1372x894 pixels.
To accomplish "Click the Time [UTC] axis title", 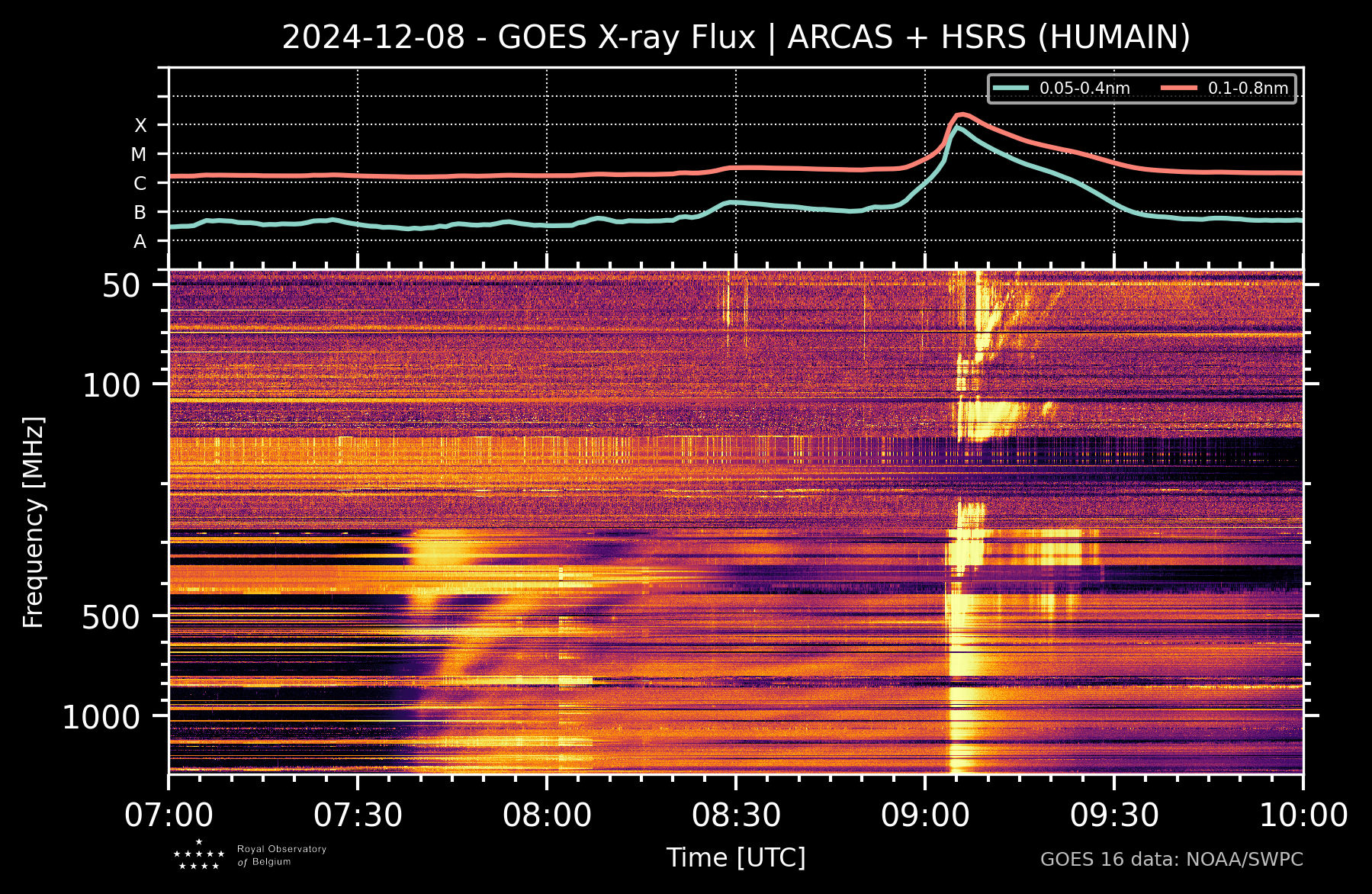I will pos(736,857).
